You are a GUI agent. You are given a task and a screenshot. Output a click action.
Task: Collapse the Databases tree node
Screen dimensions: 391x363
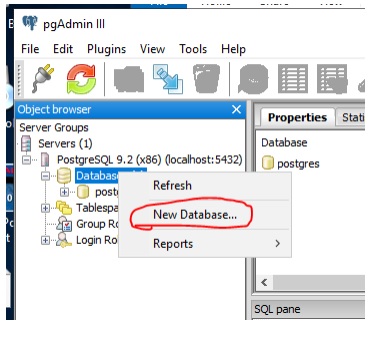[x=45, y=176]
